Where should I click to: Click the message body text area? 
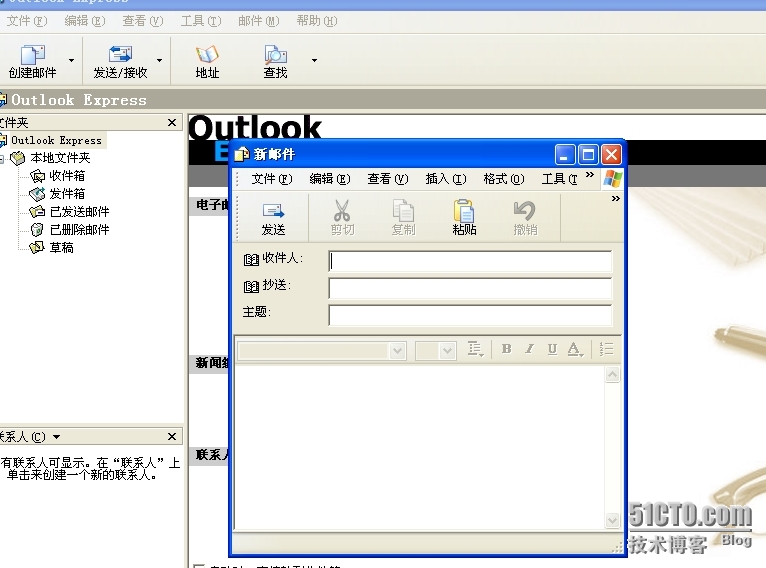420,447
